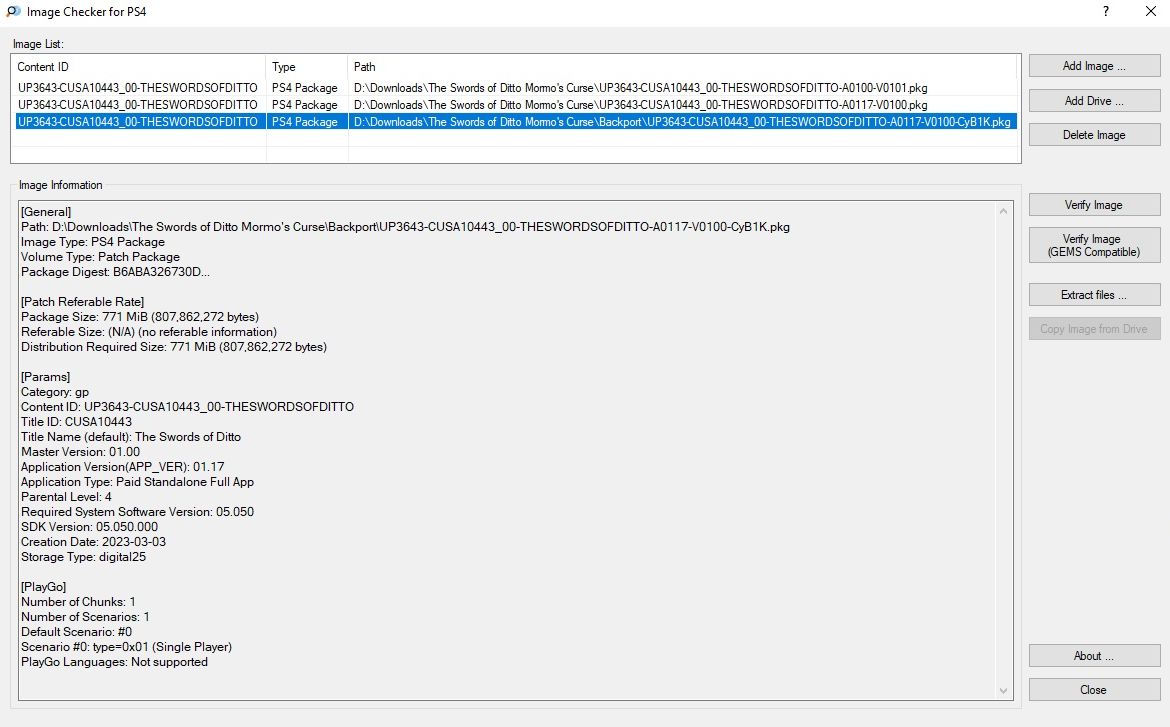Click the Distribution Required Size line

tap(174, 347)
